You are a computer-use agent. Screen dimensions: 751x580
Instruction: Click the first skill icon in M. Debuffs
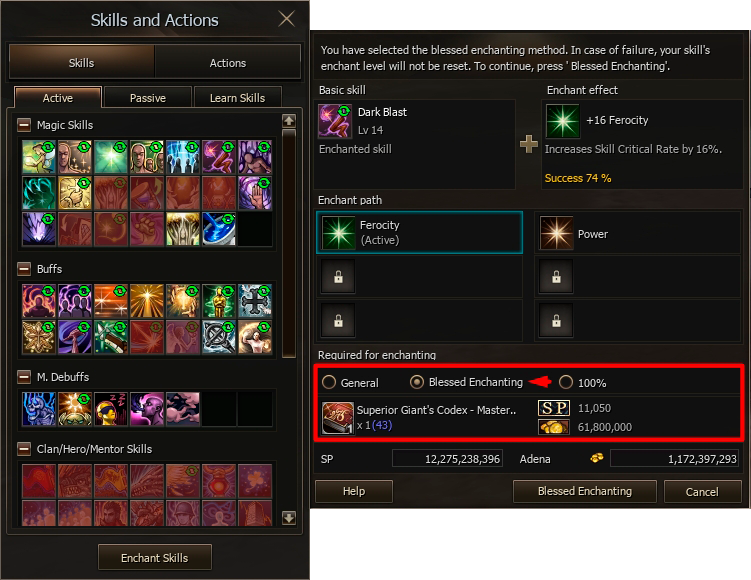pyautogui.click(x=38, y=408)
